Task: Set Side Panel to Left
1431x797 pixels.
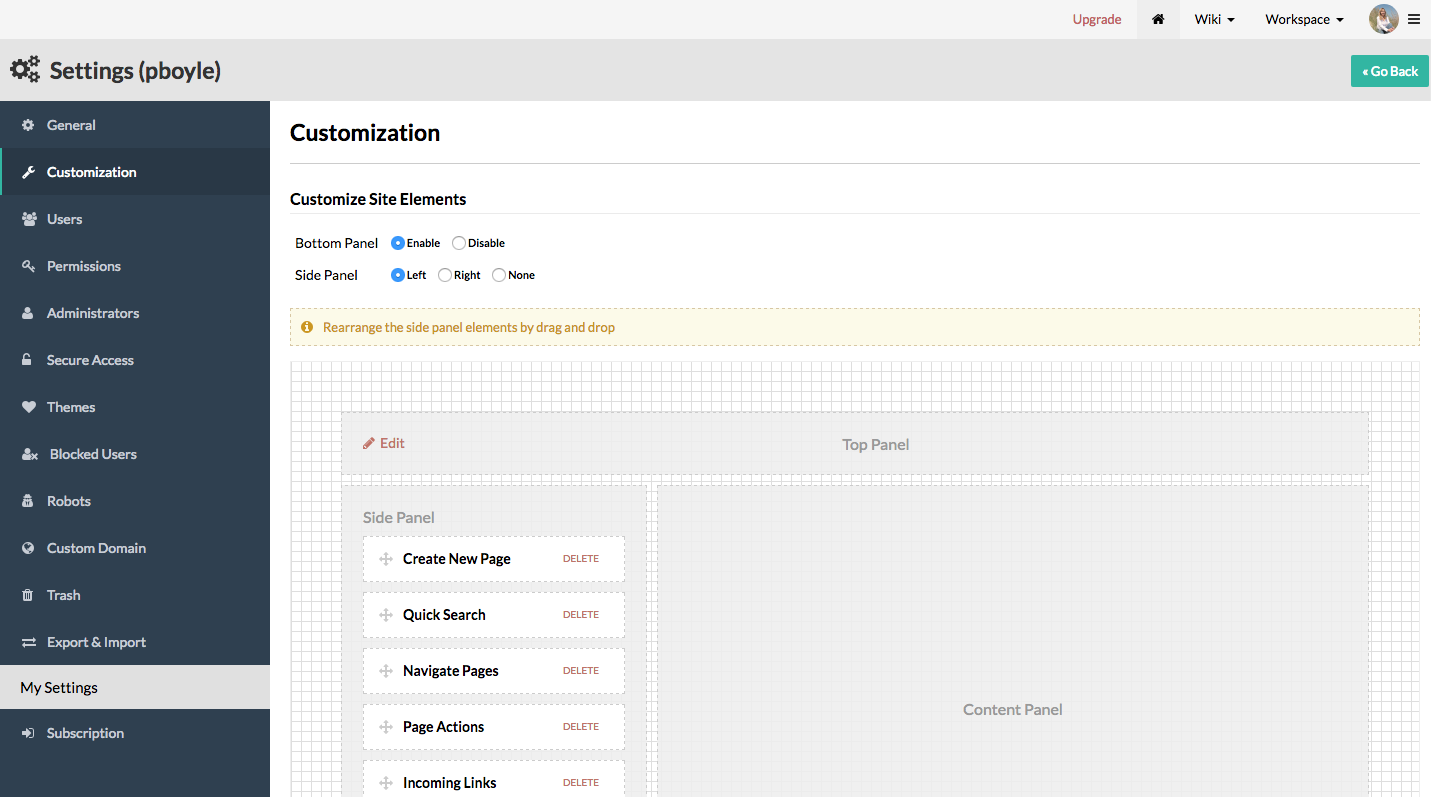Action: pos(398,275)
